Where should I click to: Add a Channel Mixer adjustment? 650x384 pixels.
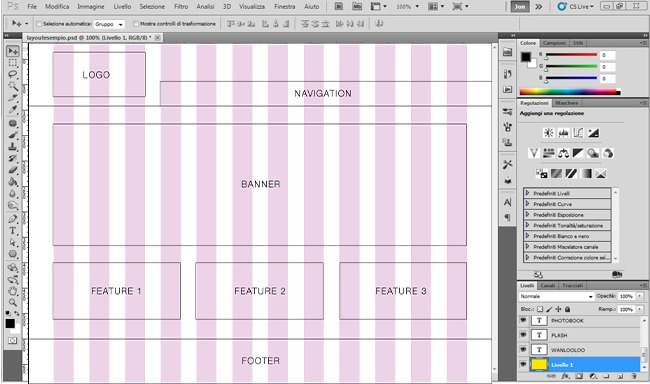pos(608,153)
